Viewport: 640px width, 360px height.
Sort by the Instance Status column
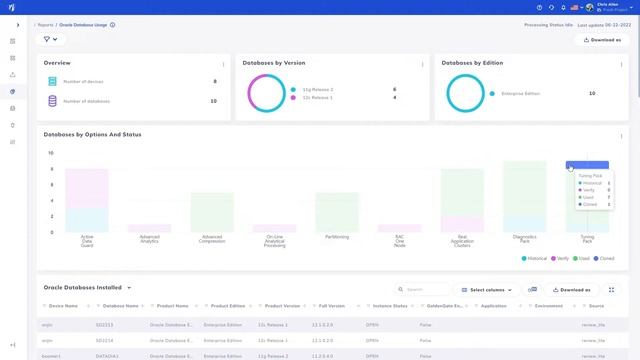click(390, 306)
